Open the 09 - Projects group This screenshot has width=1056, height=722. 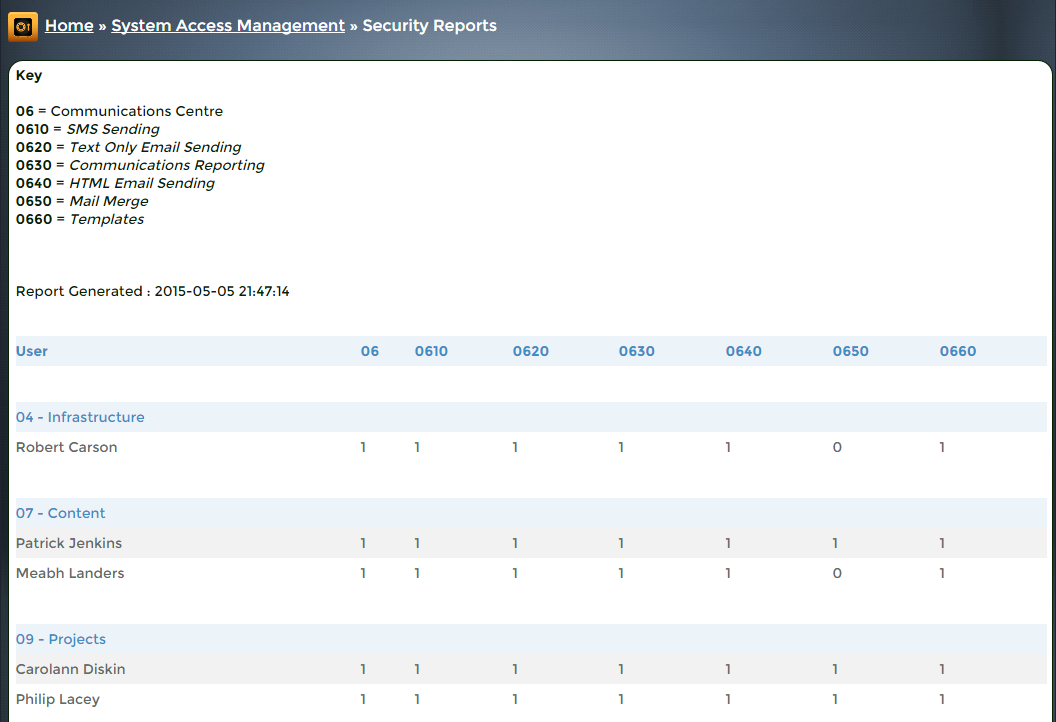pyautogui.click(x=60, y=639)
